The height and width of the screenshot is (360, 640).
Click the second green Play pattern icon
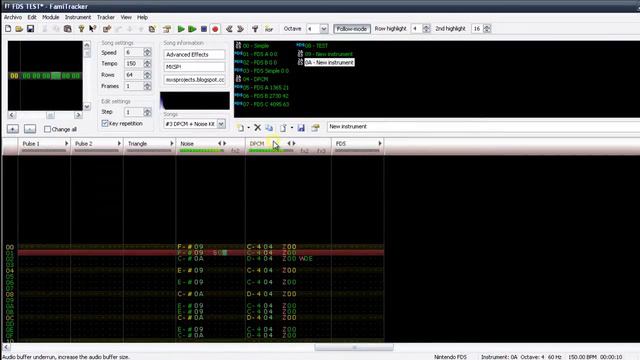(192, 29)
